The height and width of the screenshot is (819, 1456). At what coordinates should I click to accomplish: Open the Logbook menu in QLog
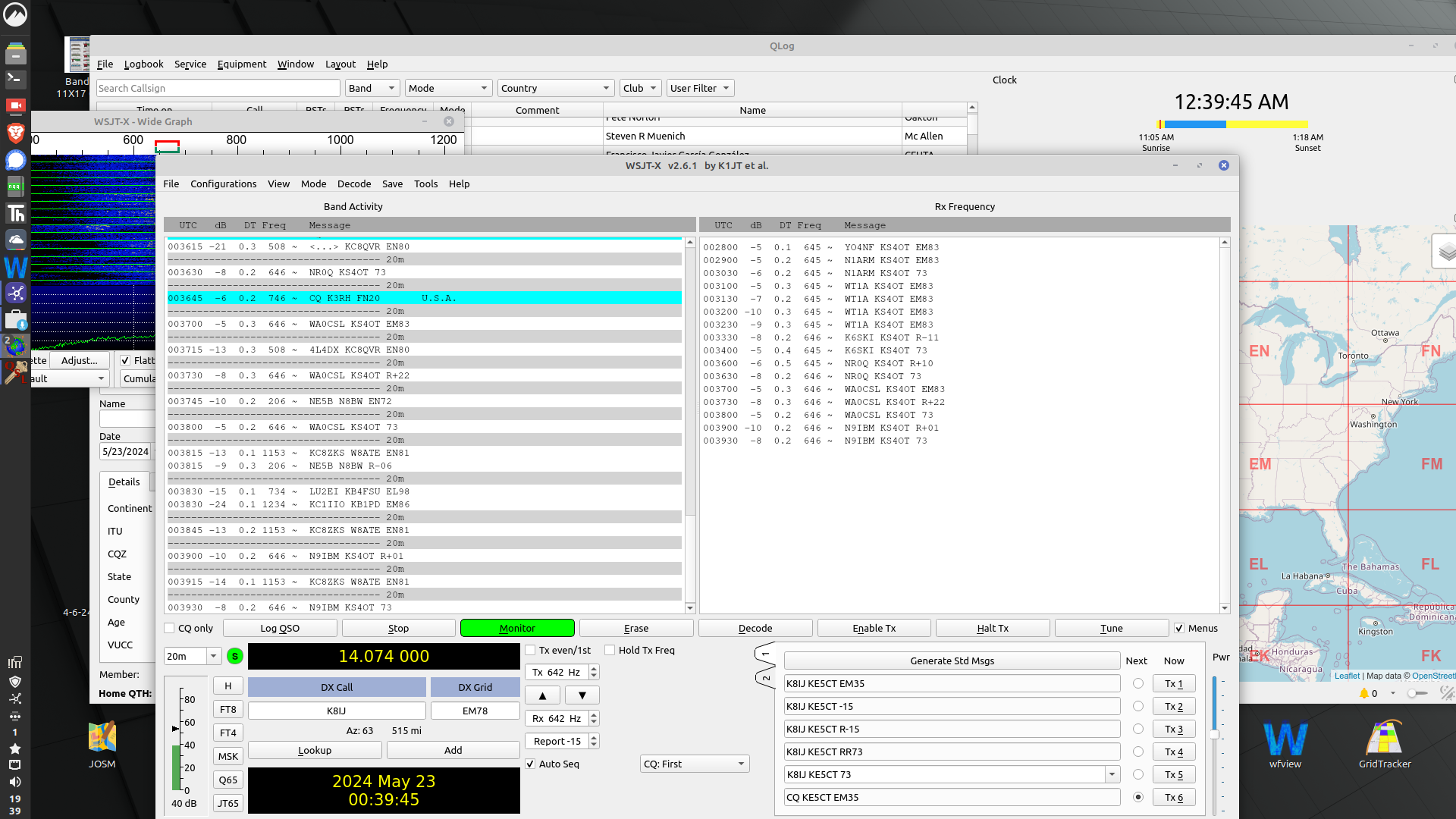(x=143, y=64)
